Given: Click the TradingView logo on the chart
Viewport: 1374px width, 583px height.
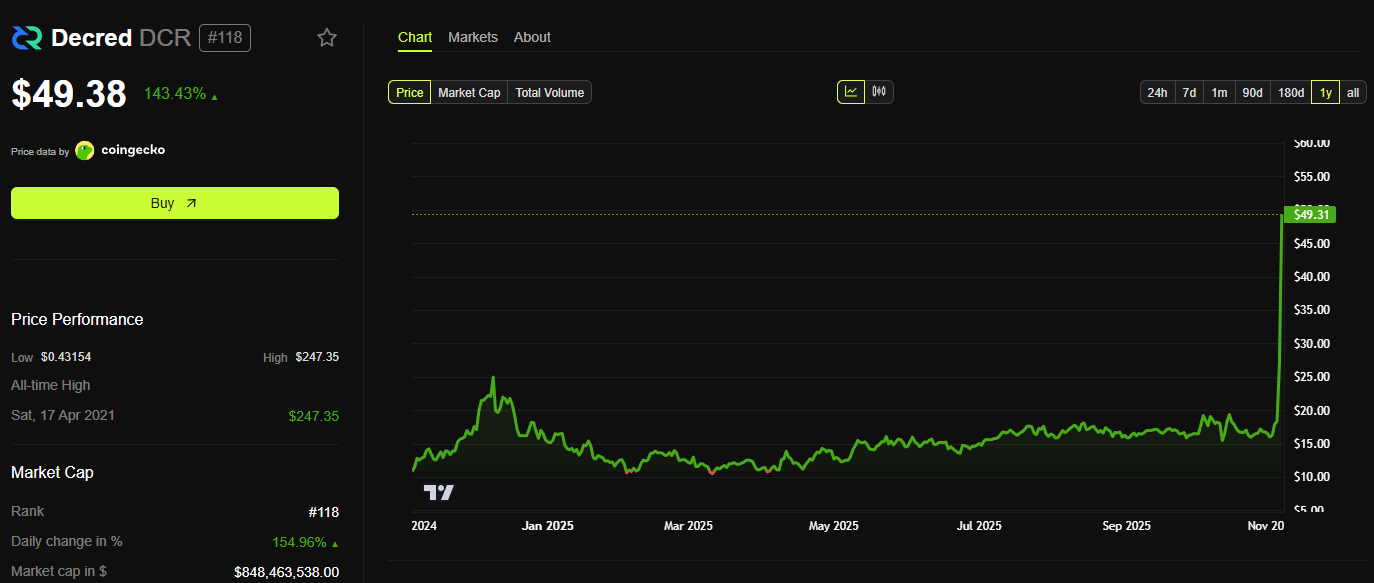Looking at the screenshot, I should click(x=438, y=491).
